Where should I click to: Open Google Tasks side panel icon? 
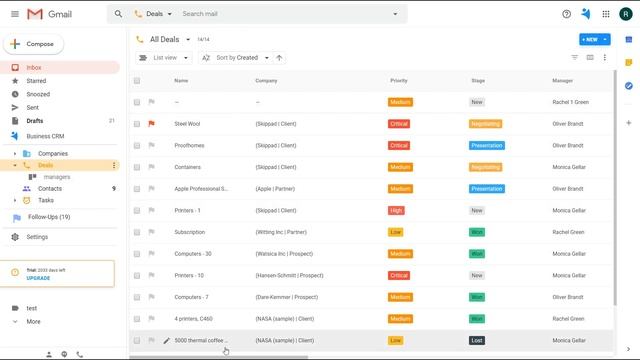(x=629, y=86)
